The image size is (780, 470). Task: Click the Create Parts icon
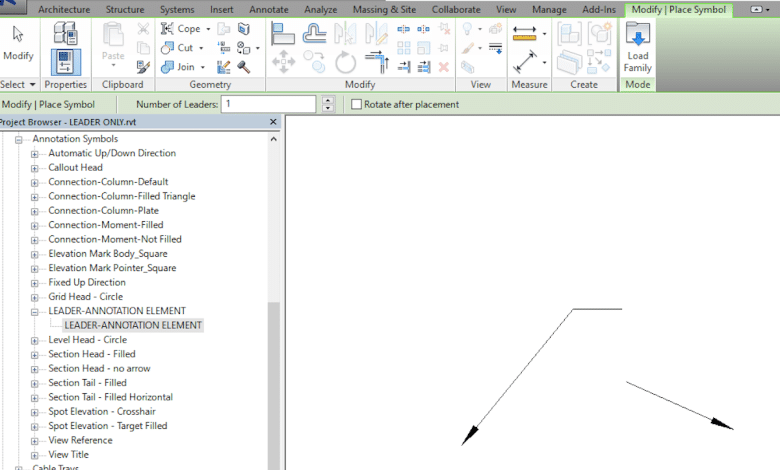tap(569, 62)
